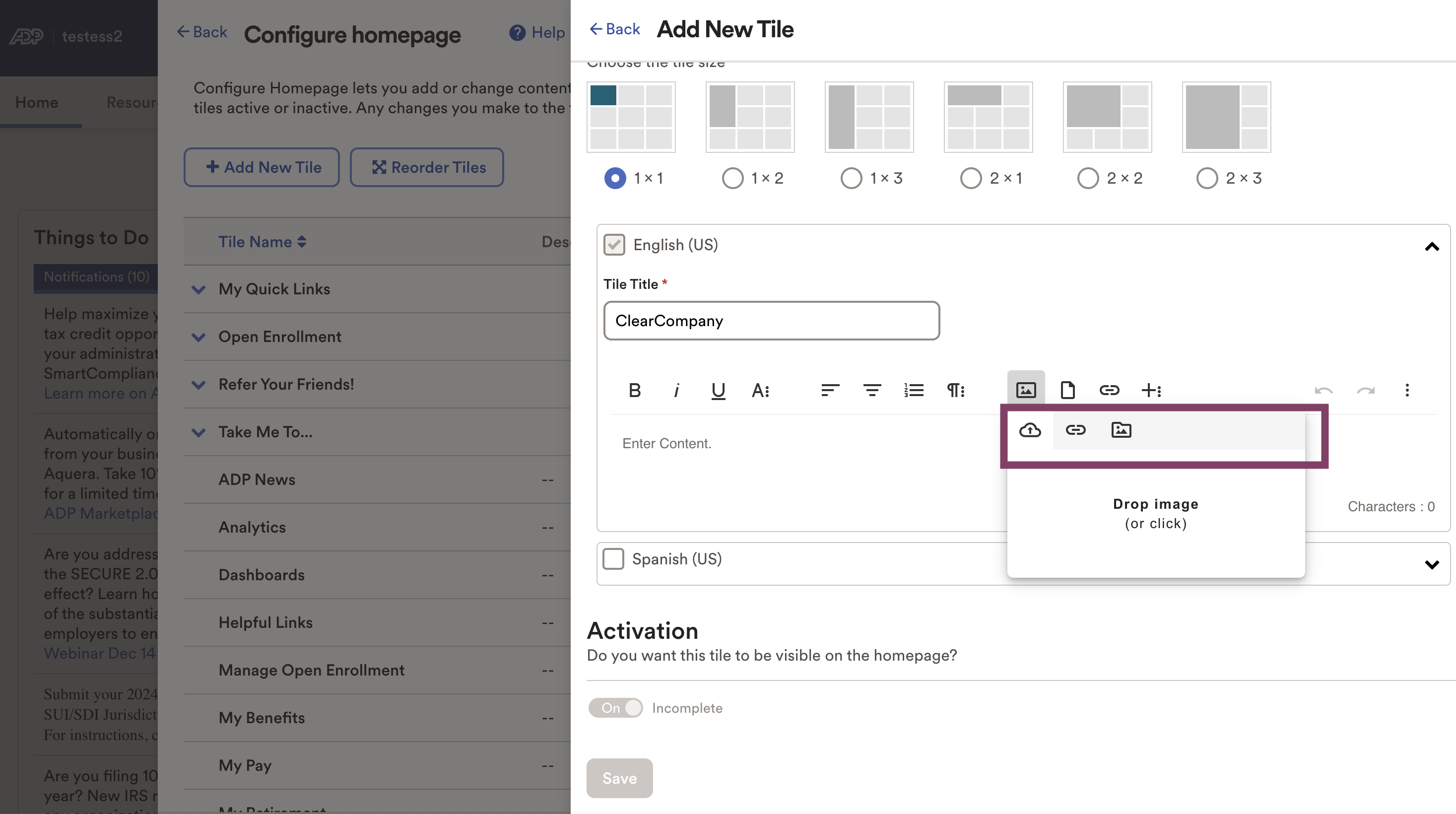The image size is (1456, 814).
Task: Click the My Pay tile row
Action: (x=377, y=765)
